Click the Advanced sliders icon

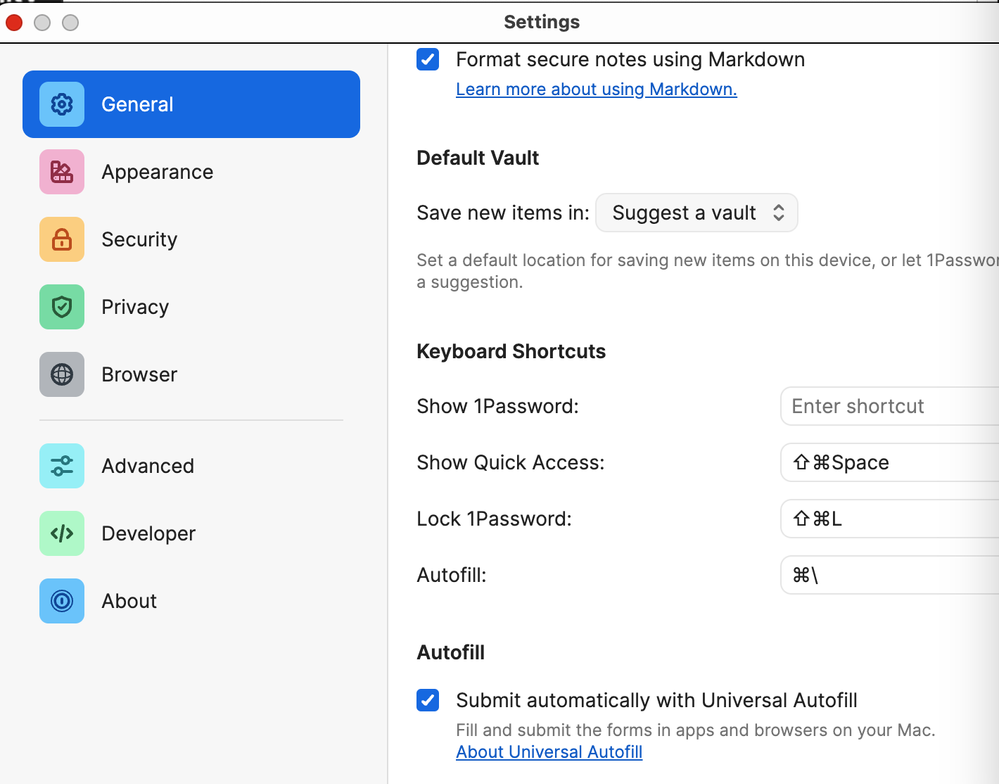click(x=62, y=466)
